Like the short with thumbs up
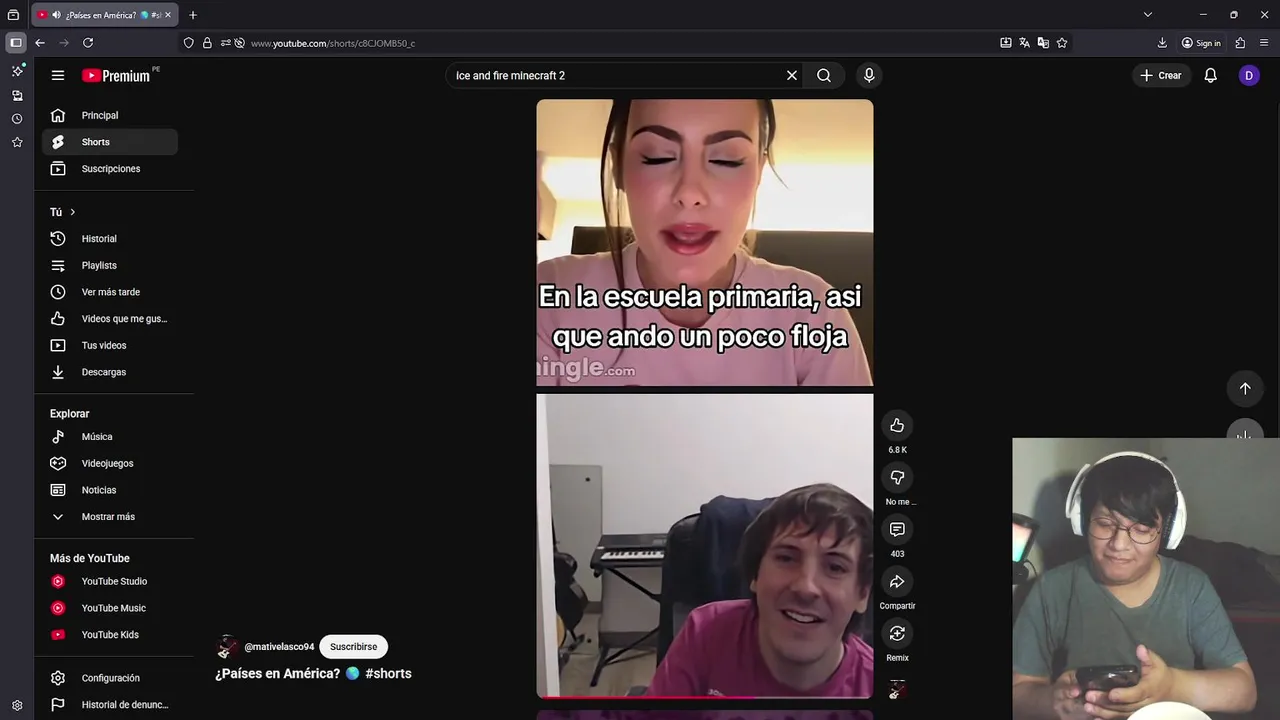The width and height of the screenshot is (1280, 720). [897, 426]
